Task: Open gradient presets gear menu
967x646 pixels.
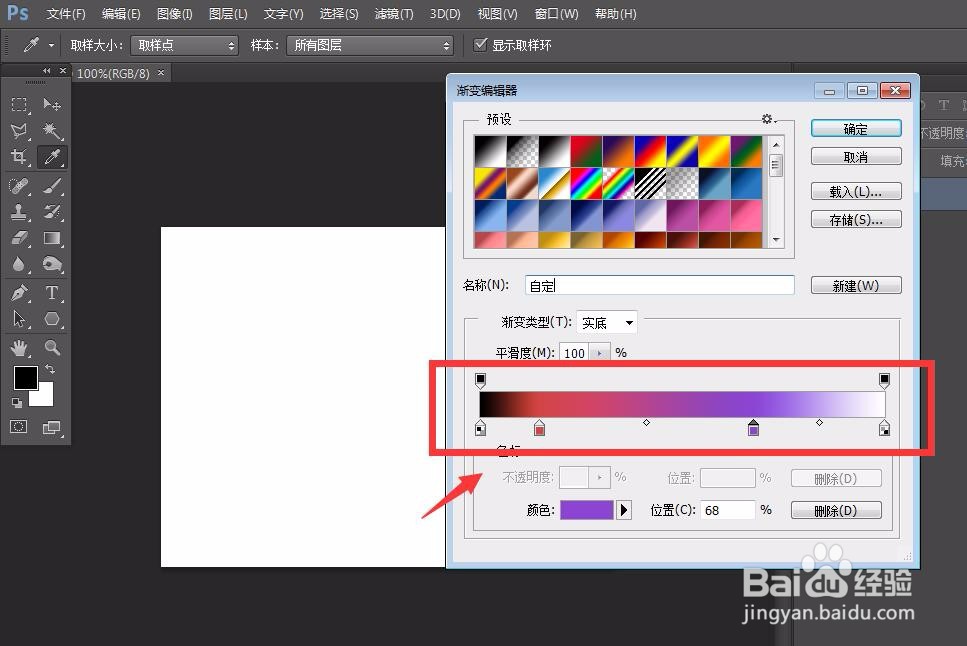Action: 768,118
